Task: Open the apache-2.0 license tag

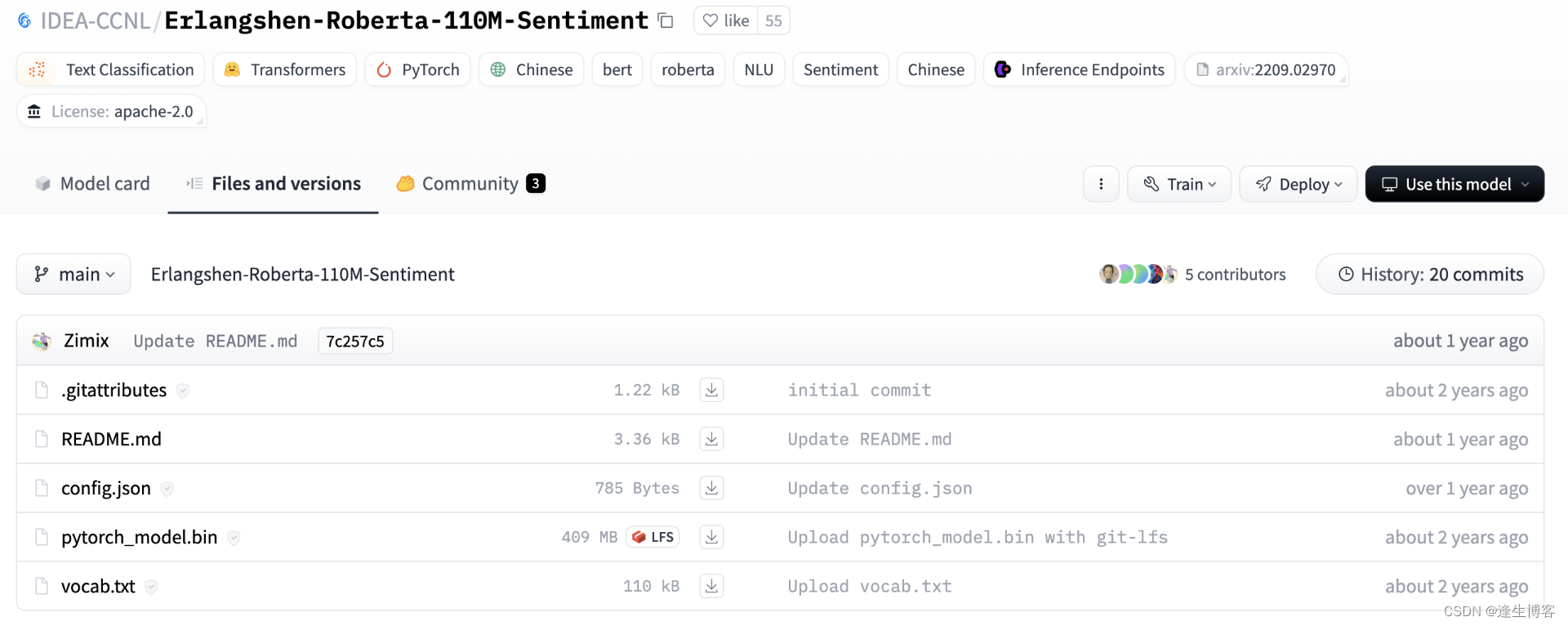Action: [x=111, y=111]
